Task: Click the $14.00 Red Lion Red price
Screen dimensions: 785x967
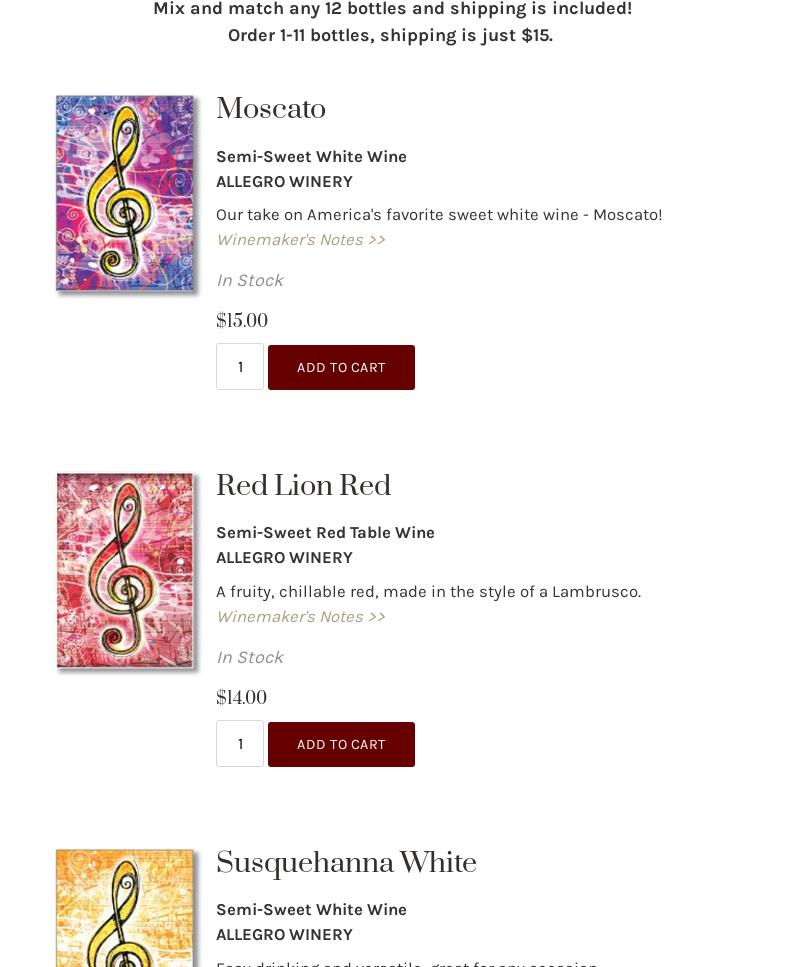Action: 241,698
